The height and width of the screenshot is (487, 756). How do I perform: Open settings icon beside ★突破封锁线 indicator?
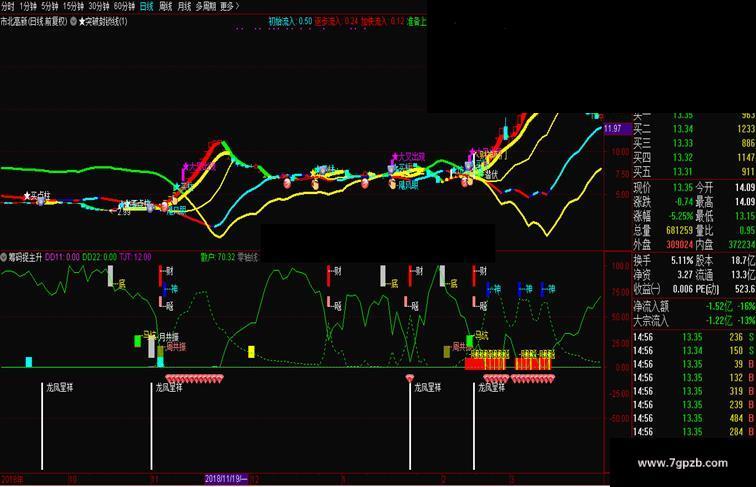point(73,21)
